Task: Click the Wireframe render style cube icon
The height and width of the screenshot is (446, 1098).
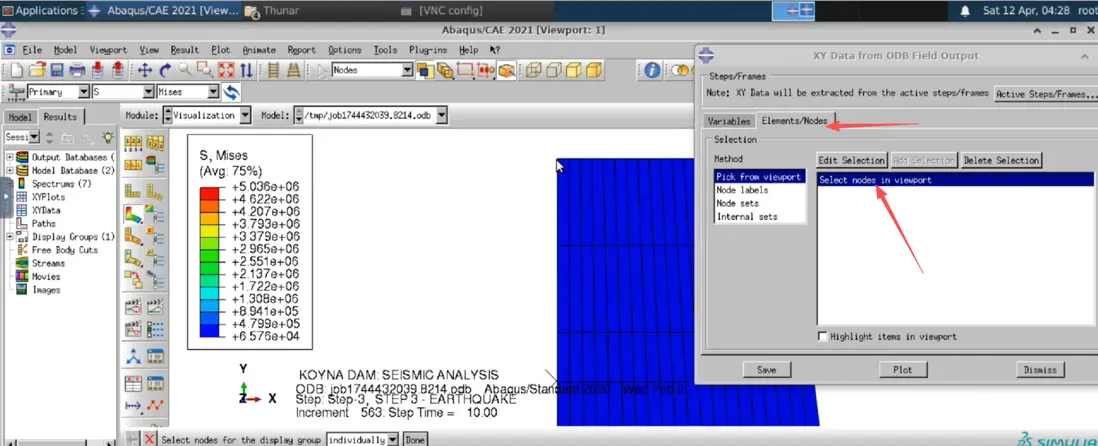Action: click(x=533, y=70)
